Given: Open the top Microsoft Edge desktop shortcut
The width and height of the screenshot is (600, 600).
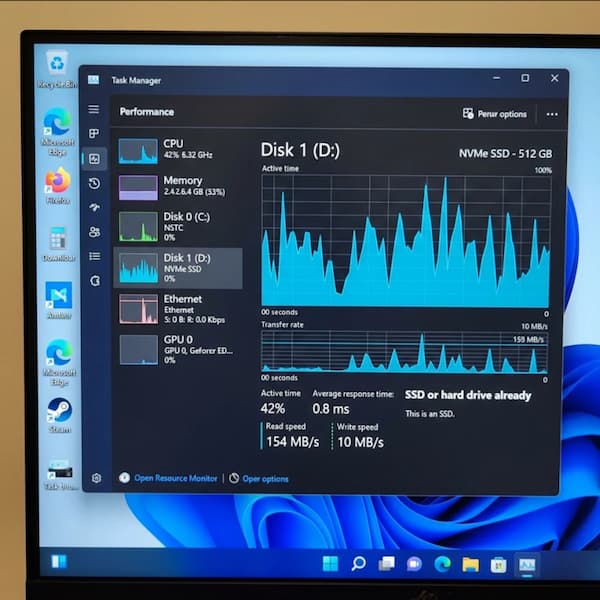Looking at the screenshot, I should [57, 132].
